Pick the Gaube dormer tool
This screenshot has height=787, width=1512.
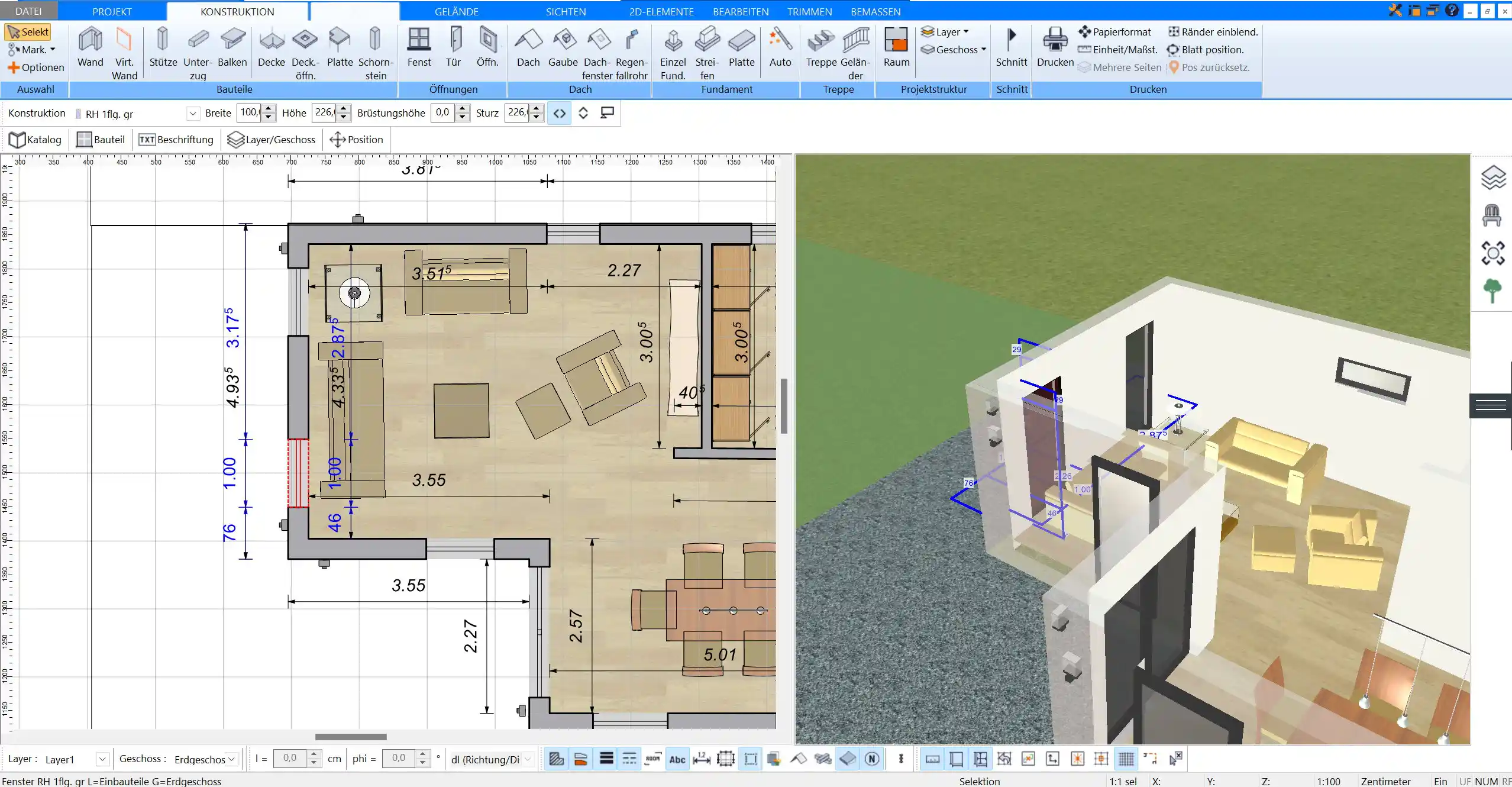coord(563,47)
